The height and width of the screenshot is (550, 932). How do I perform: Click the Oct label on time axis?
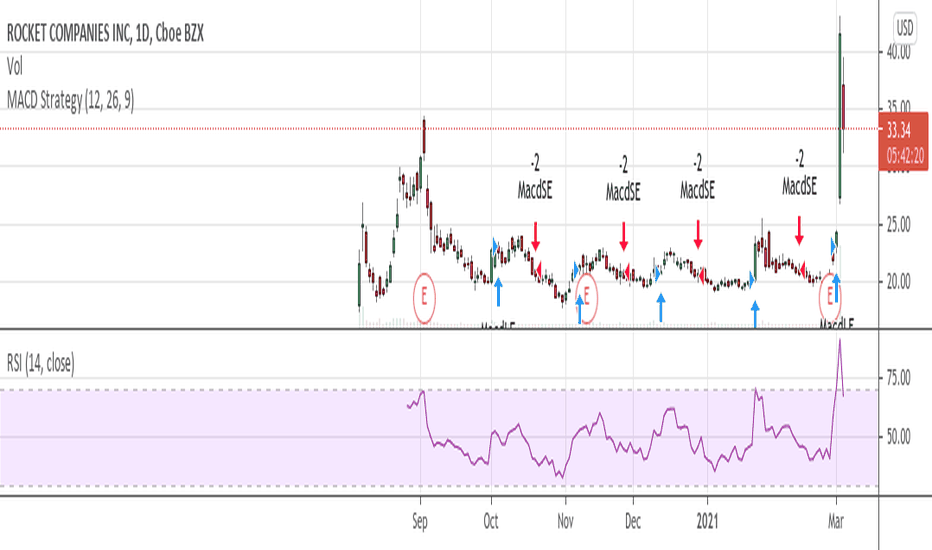[491, 521]
